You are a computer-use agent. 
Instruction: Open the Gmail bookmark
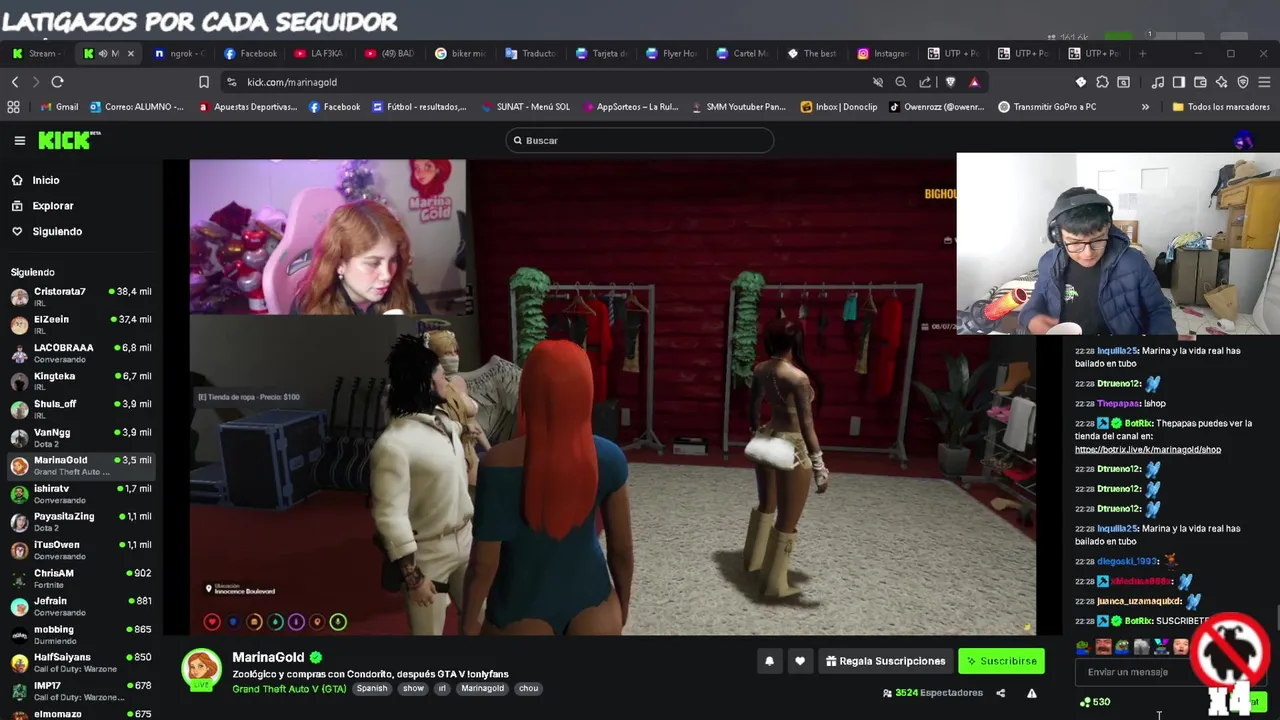[x=60, y=107]
